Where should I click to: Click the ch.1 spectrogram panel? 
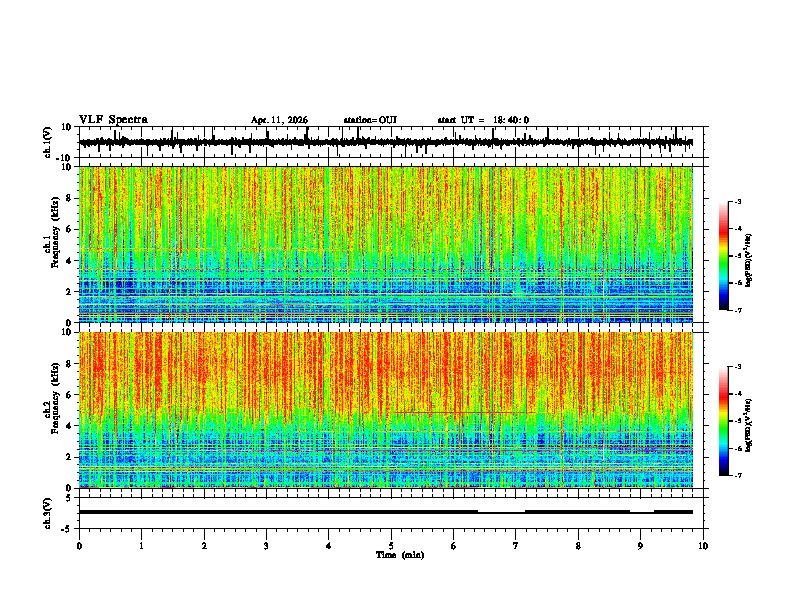click(x=385, y=244)
